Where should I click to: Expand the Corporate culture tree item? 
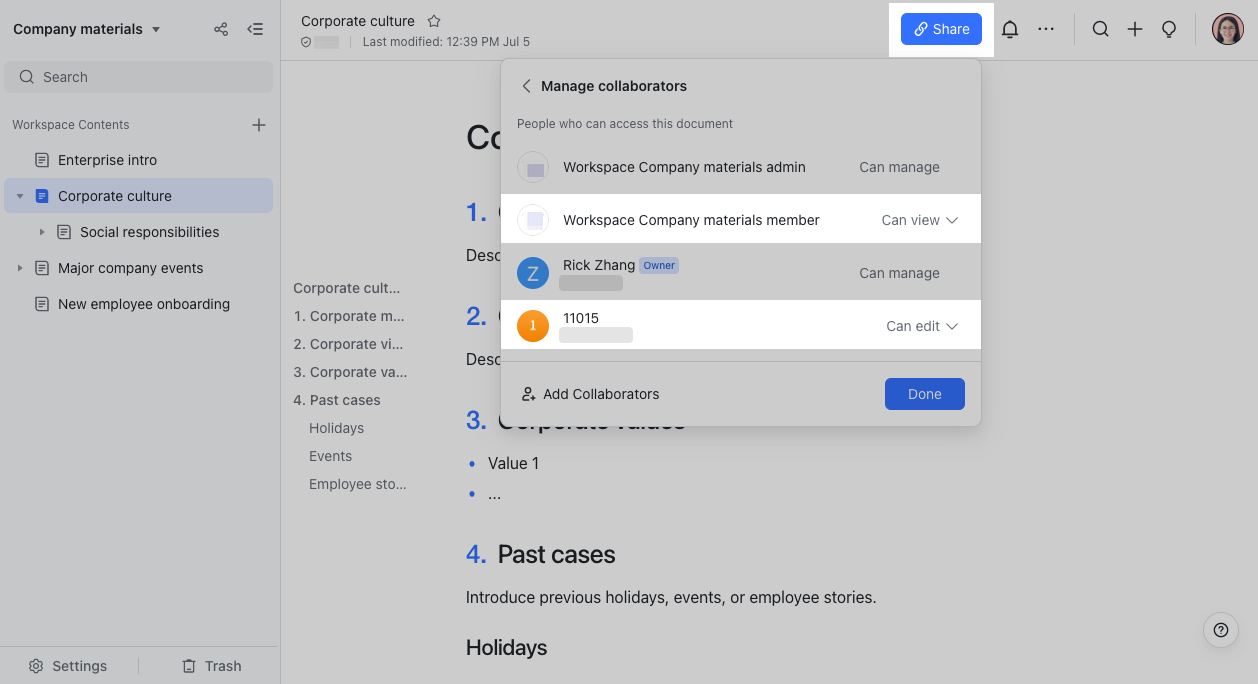point(20,195)
